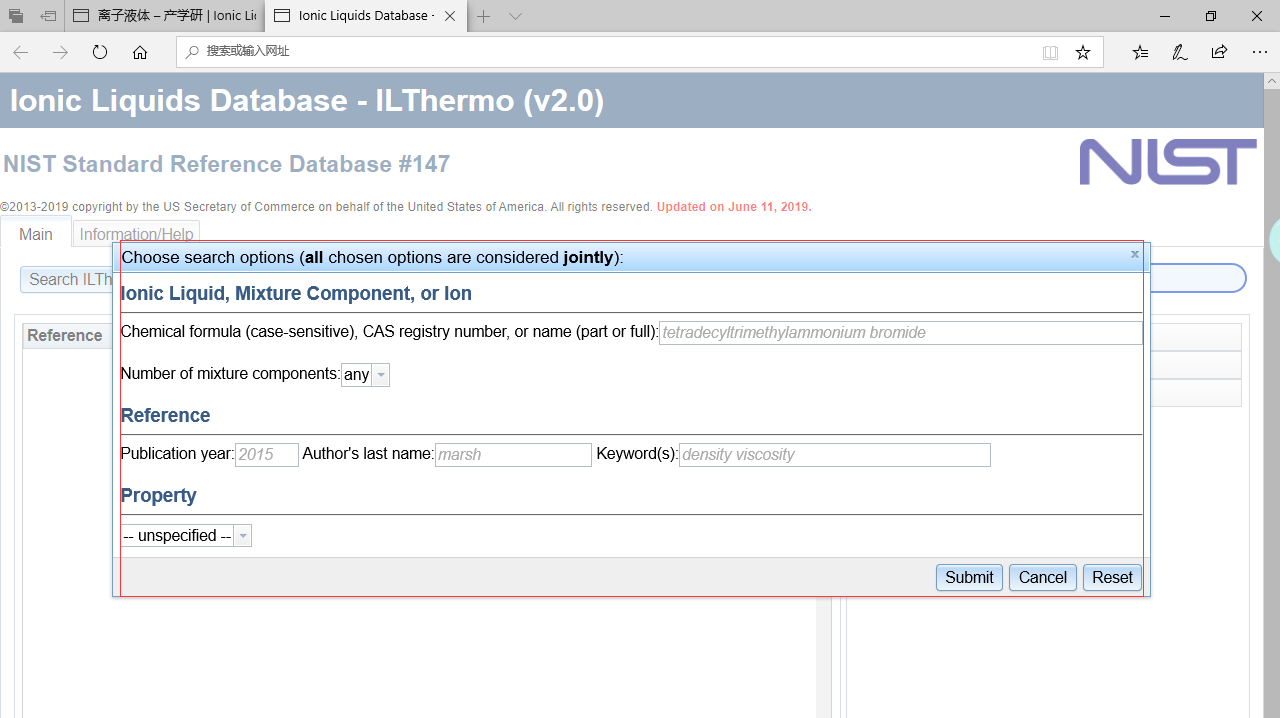Open the favorites hub
1280x718 pixels.
pos(1141,53)
